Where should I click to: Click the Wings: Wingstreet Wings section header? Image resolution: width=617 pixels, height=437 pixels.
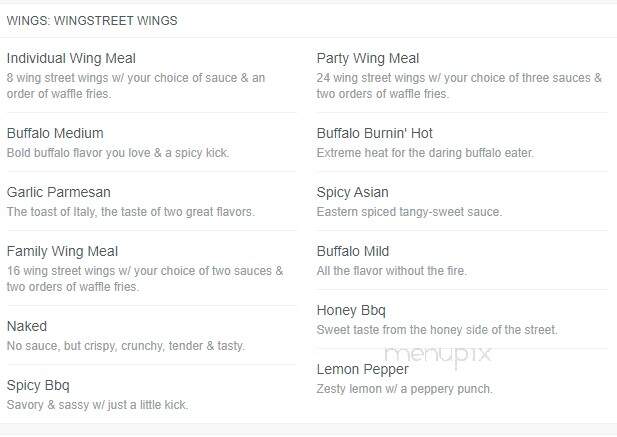point(92,20)
